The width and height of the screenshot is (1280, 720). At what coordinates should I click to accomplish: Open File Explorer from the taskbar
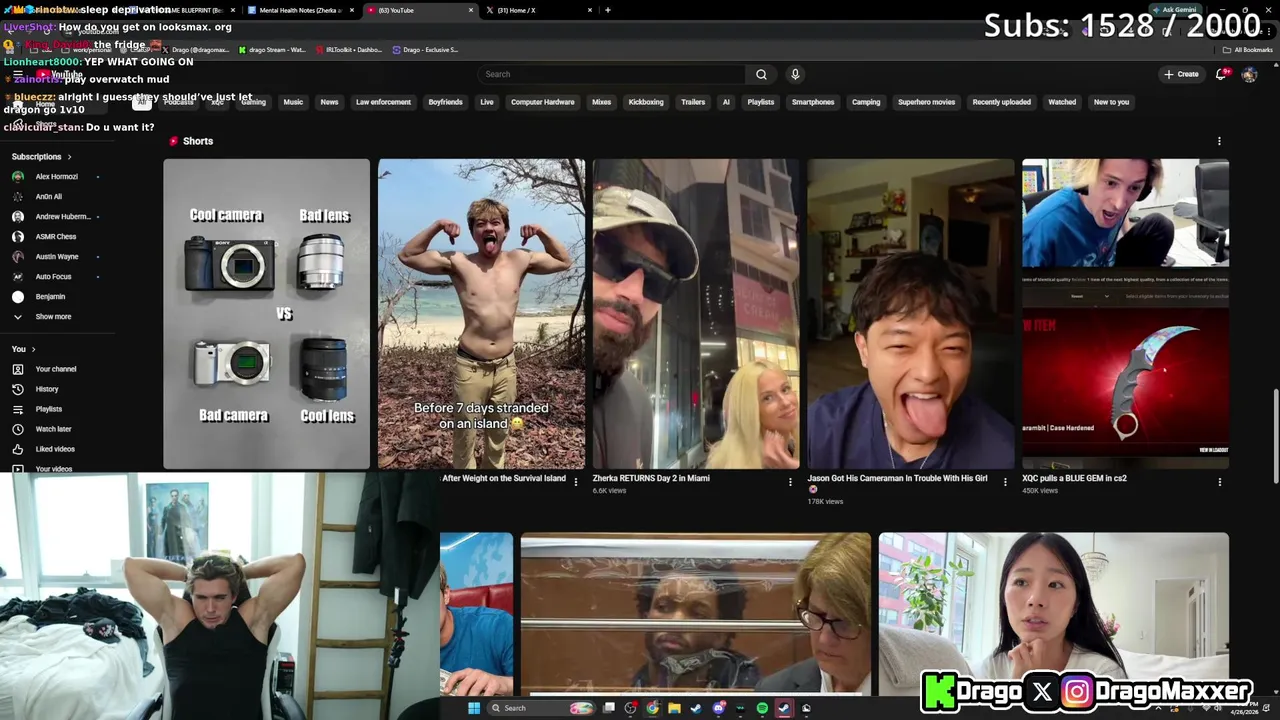pos(674,708)
